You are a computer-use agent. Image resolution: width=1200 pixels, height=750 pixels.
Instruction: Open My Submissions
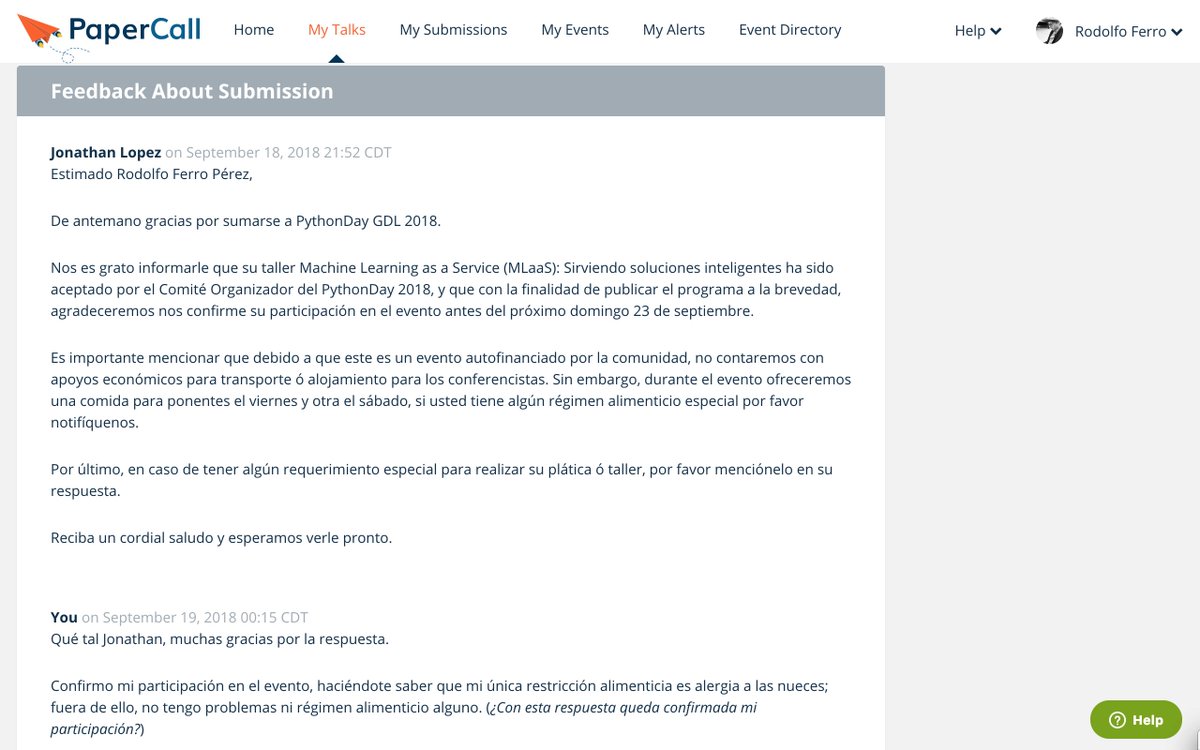point(453,30)
